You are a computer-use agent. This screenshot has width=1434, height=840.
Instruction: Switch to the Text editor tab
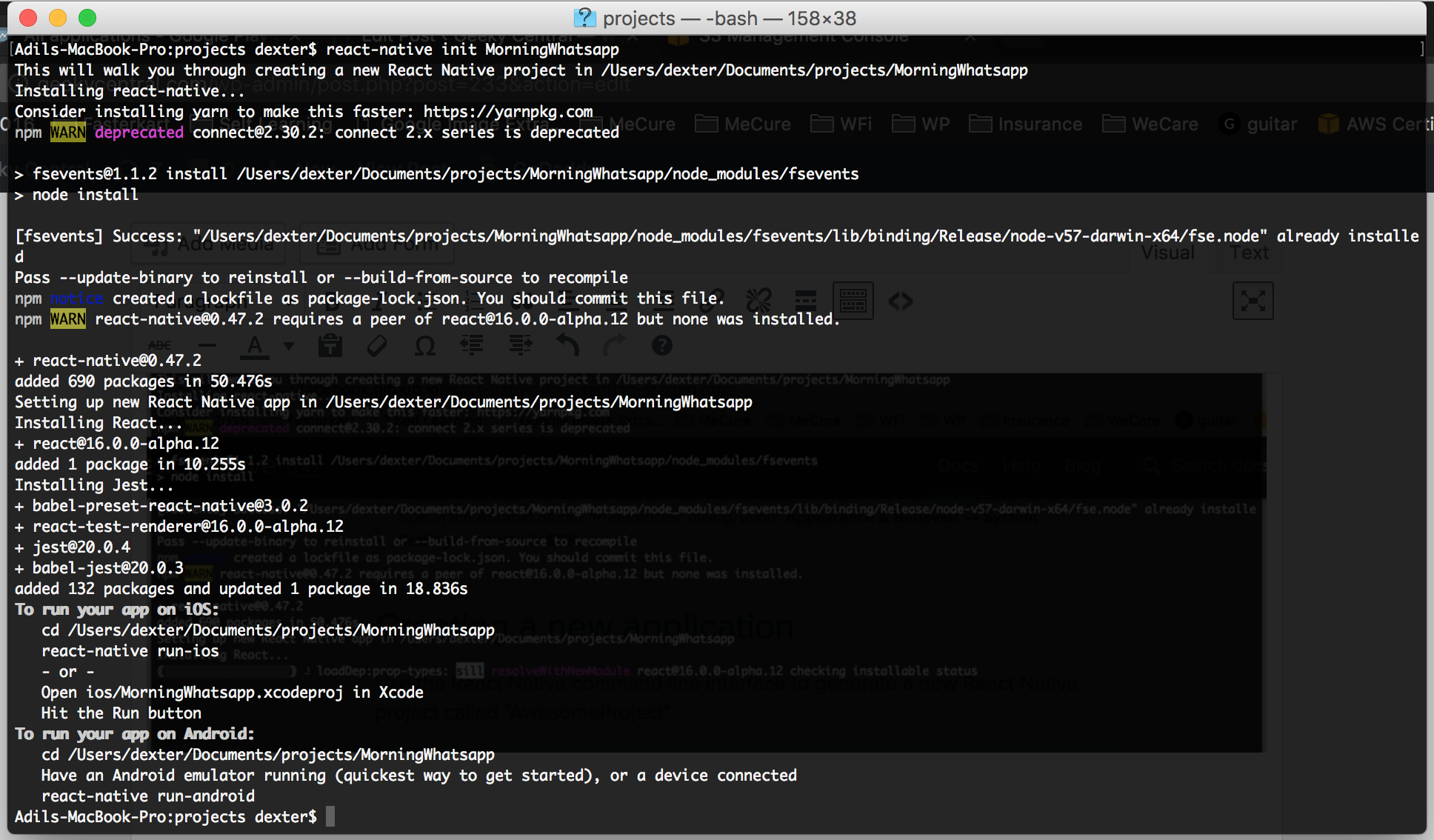point(1250,253)
